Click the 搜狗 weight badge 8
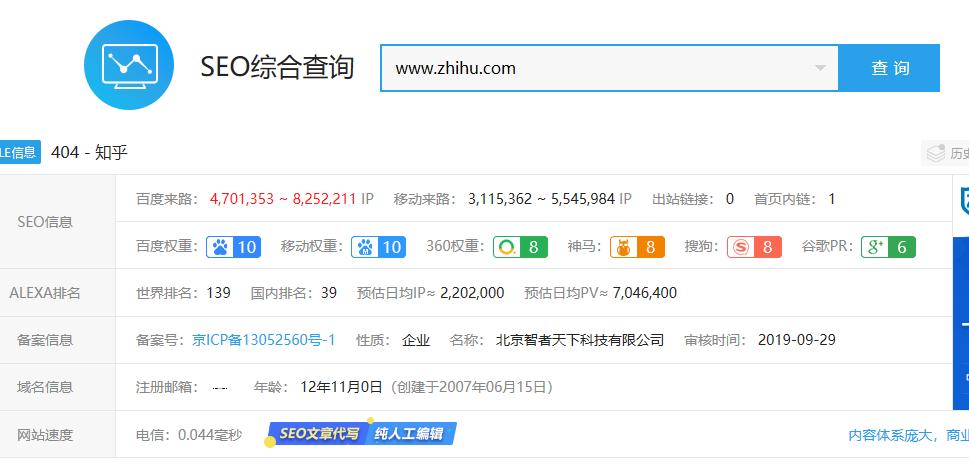This screenshot has width=969, height=466. click(x=754, y=247)
